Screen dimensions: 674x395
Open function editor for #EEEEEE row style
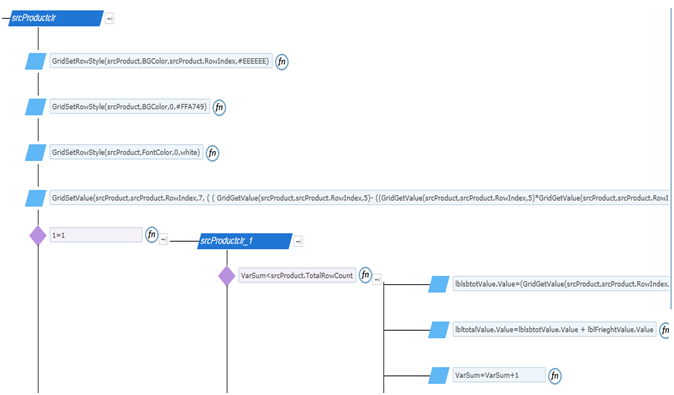click(x=282, y=62)
